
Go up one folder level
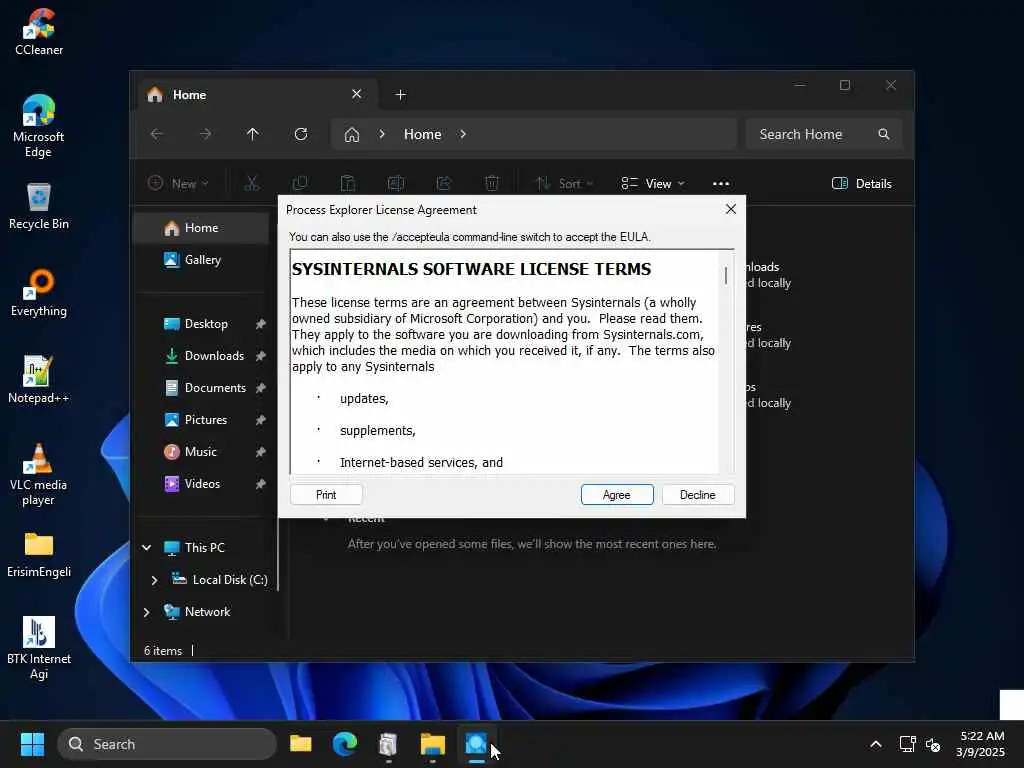point(253,134)
